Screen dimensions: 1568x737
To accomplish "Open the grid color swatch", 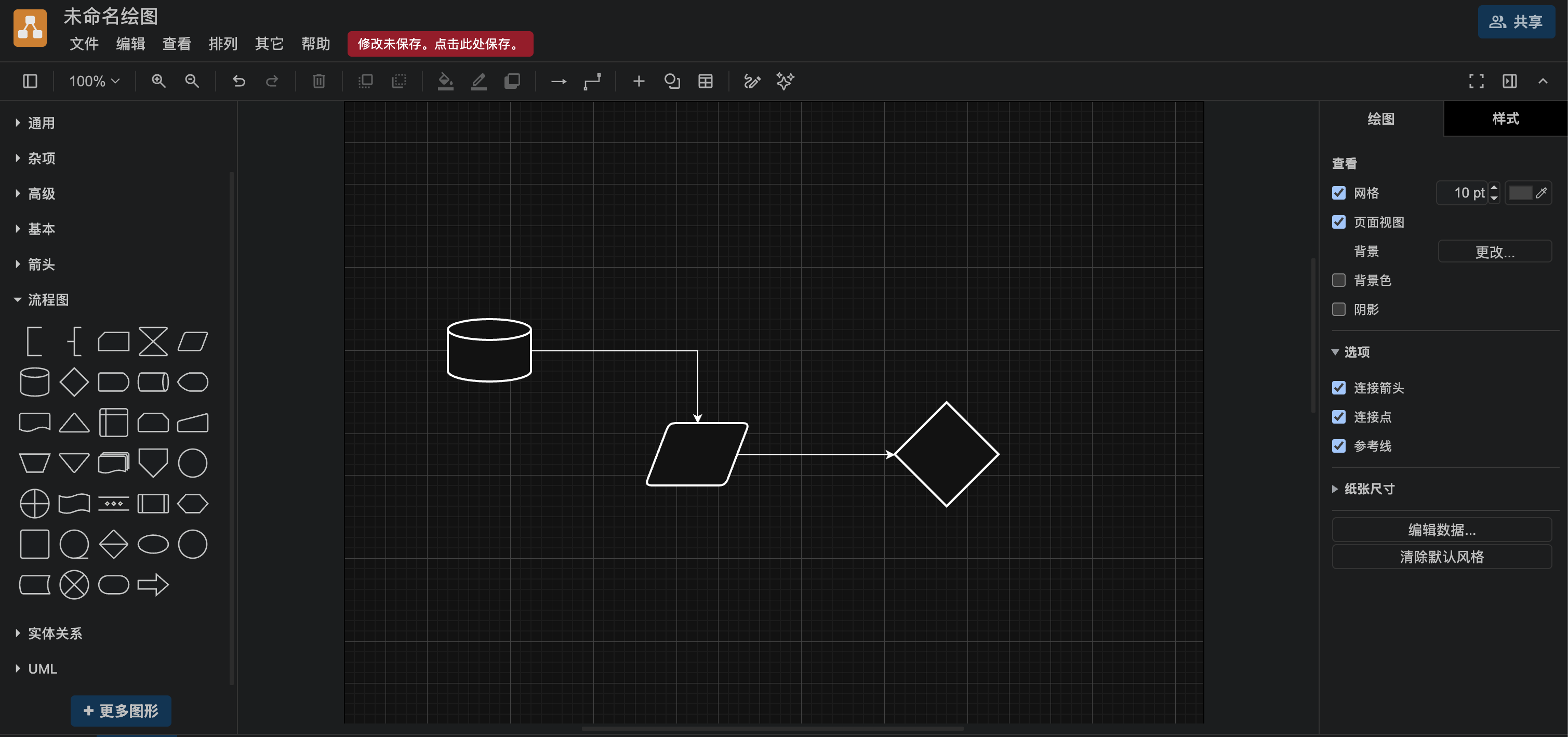I will (1528, 193).
